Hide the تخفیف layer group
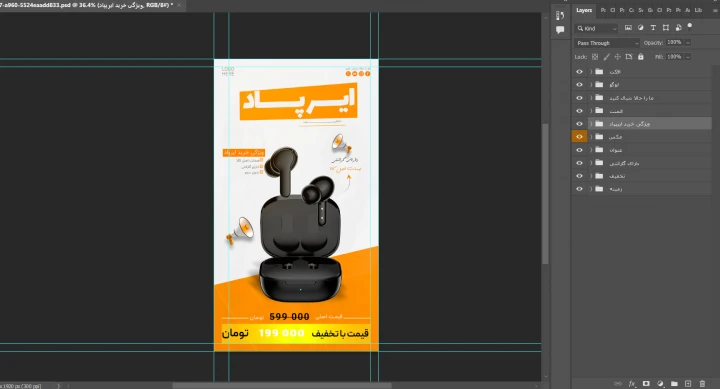Image resolution: width=720 pixels, height=389 pixels. 579,176
